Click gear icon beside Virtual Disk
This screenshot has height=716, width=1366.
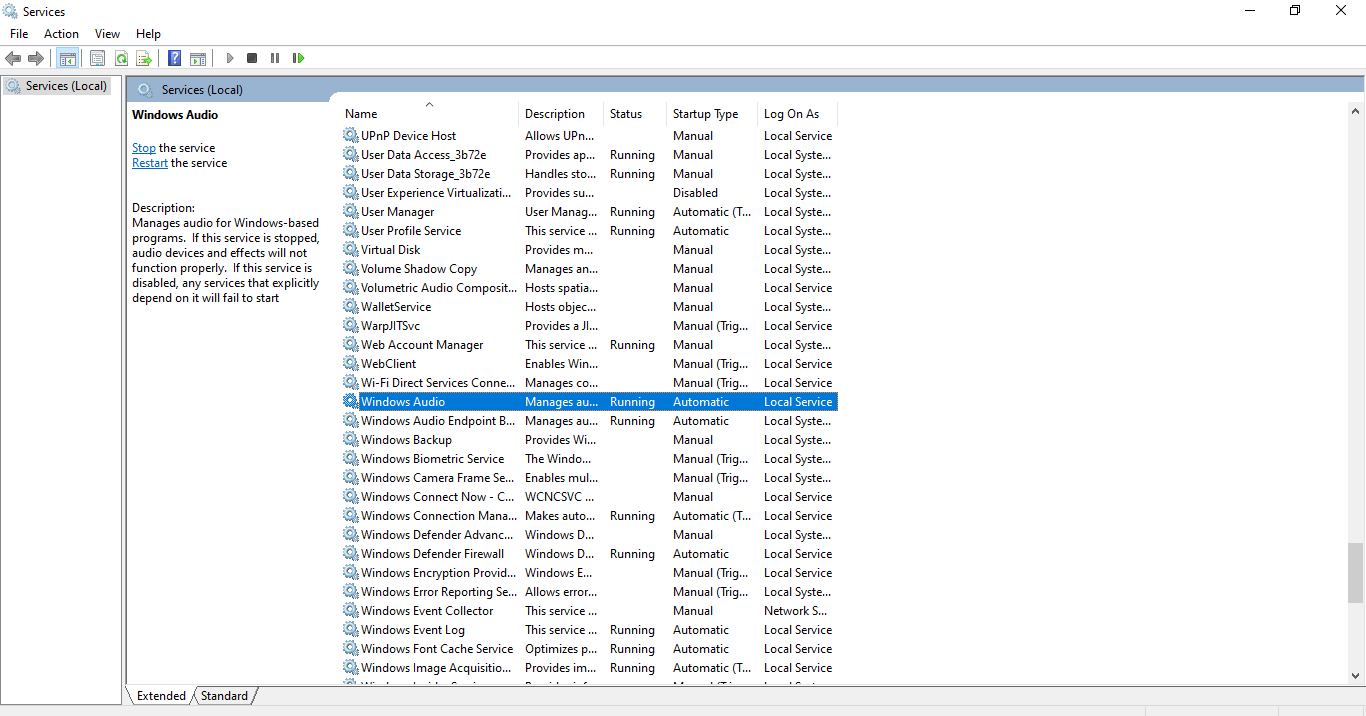pos(350,249)
